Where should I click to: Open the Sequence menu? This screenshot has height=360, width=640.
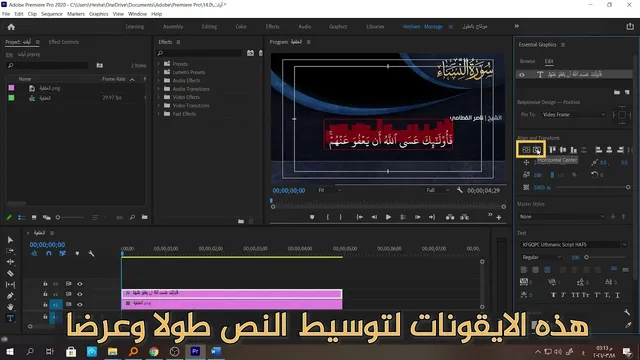coord(52,14)
